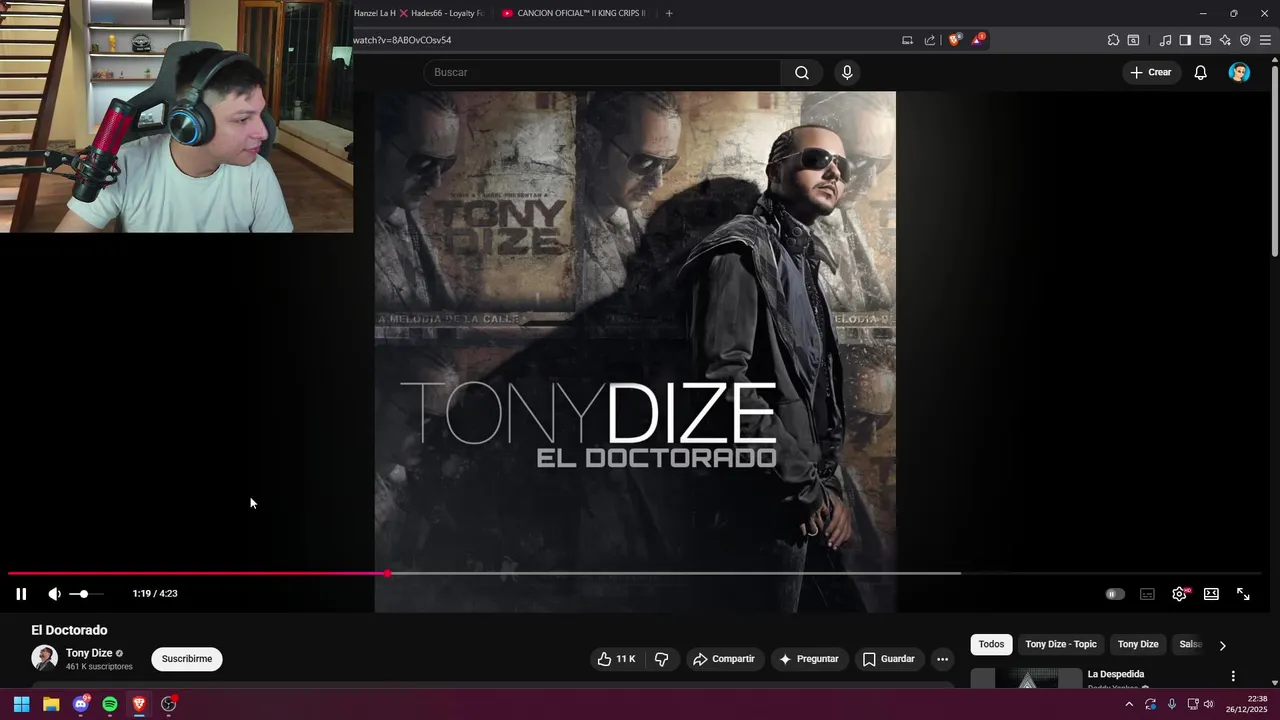Viewport: 1280px width, 720px height.
Task: Pause the video playback
Action: pos(21,594)
